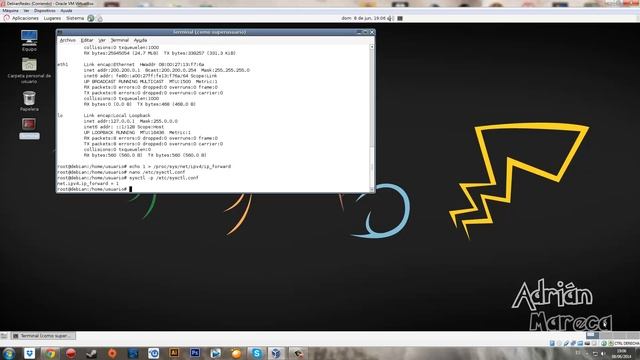640x360 pixels.
Task: Click the date and time in GNOME panel
Action: pos(363,18)
